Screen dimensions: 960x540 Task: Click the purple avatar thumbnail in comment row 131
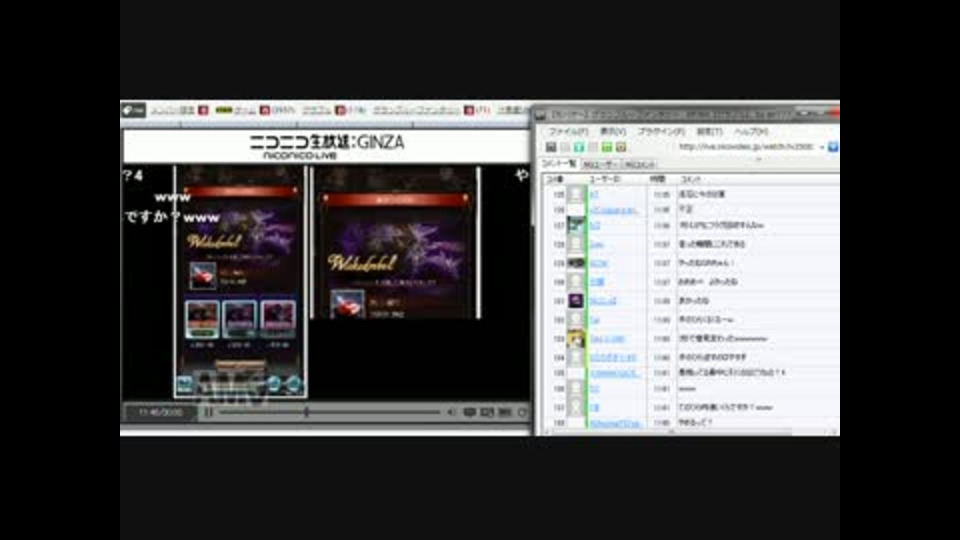click(576, 301)
